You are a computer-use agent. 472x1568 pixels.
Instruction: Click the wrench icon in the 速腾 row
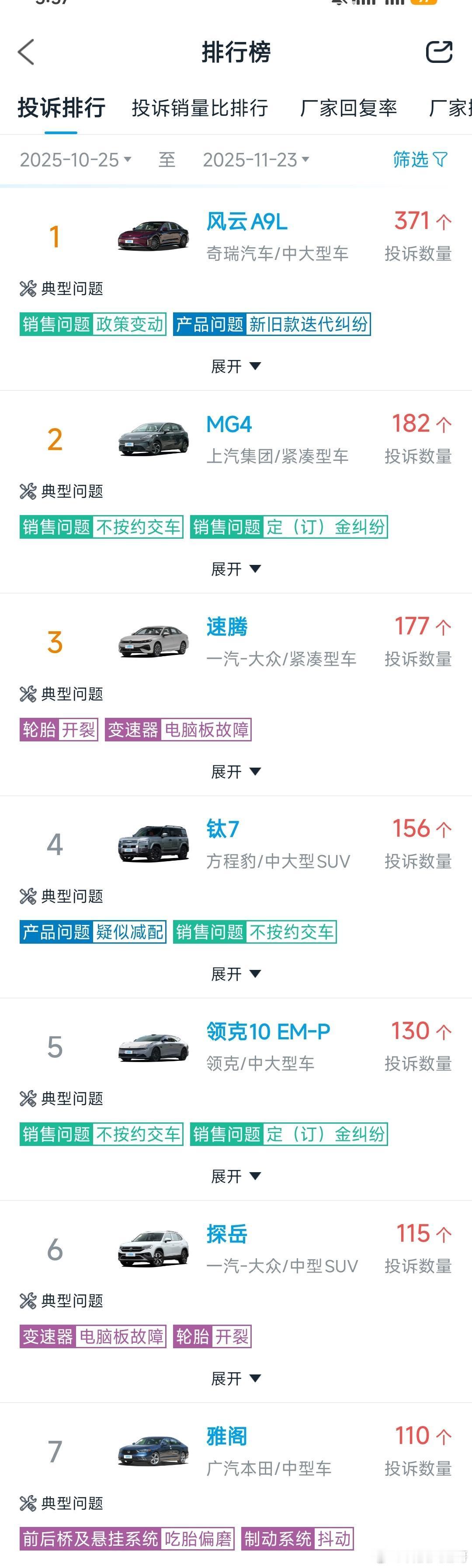28,694
